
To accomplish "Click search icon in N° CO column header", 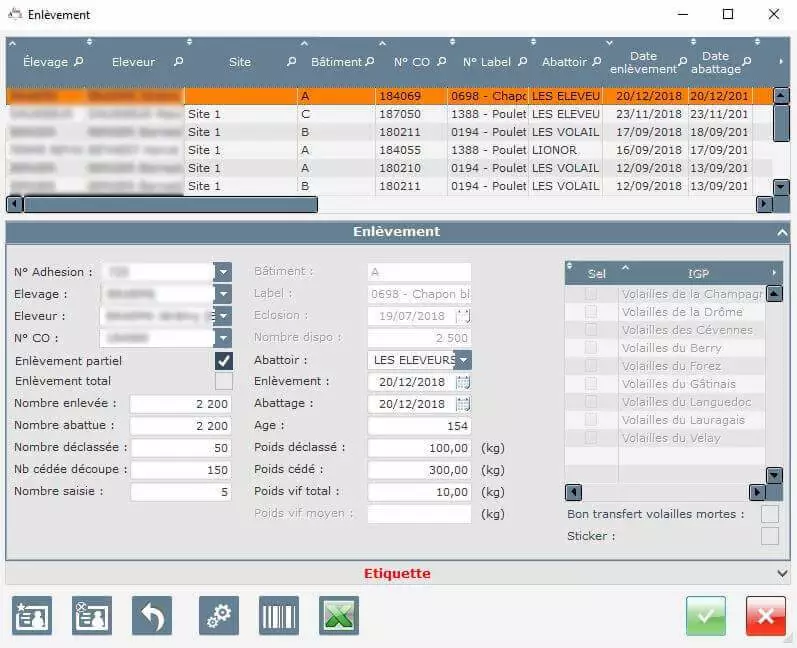I will click(442, 61).
